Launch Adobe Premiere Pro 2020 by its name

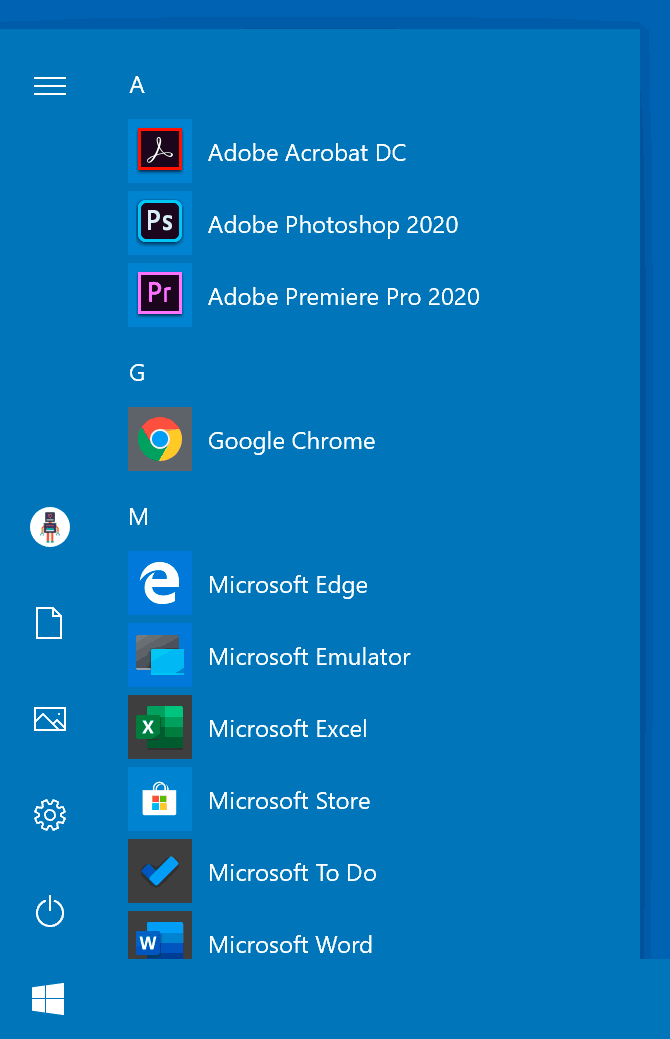343,297
